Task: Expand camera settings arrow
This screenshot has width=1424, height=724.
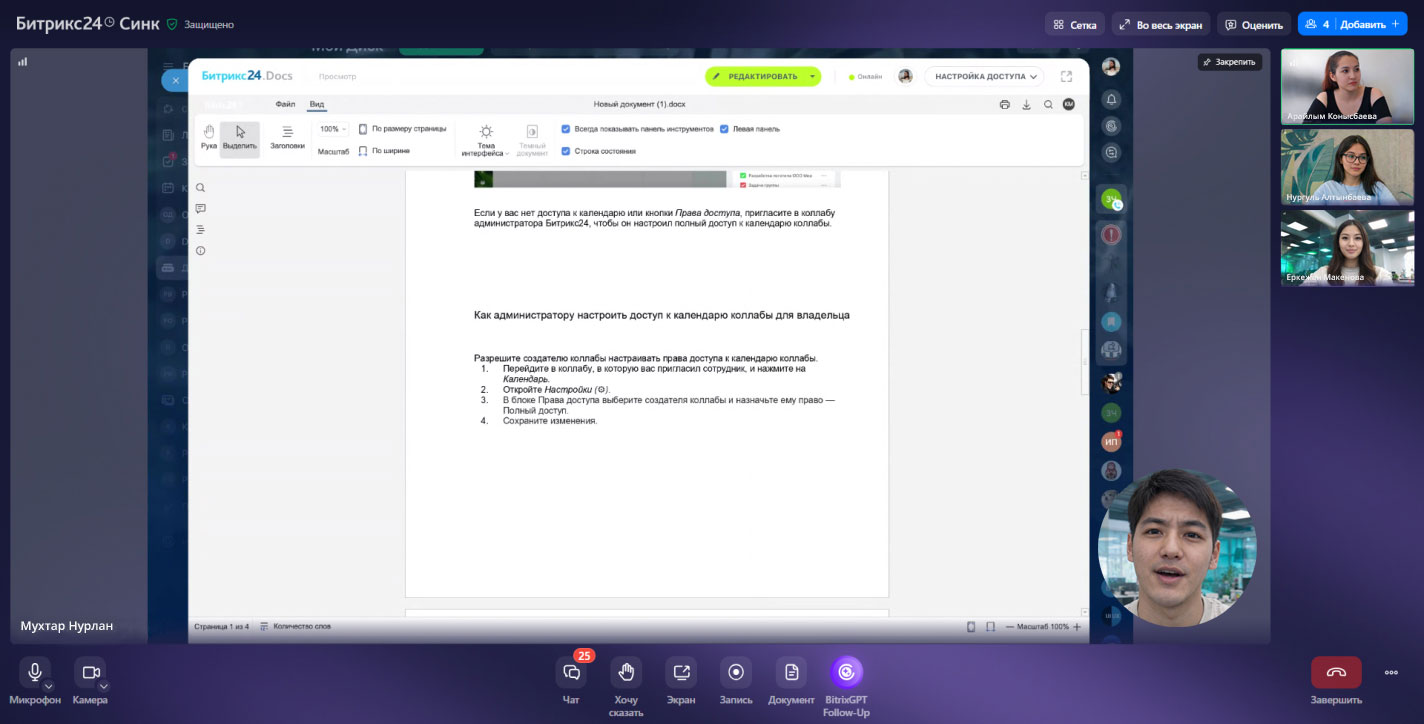Action: [x=103, y=686]
